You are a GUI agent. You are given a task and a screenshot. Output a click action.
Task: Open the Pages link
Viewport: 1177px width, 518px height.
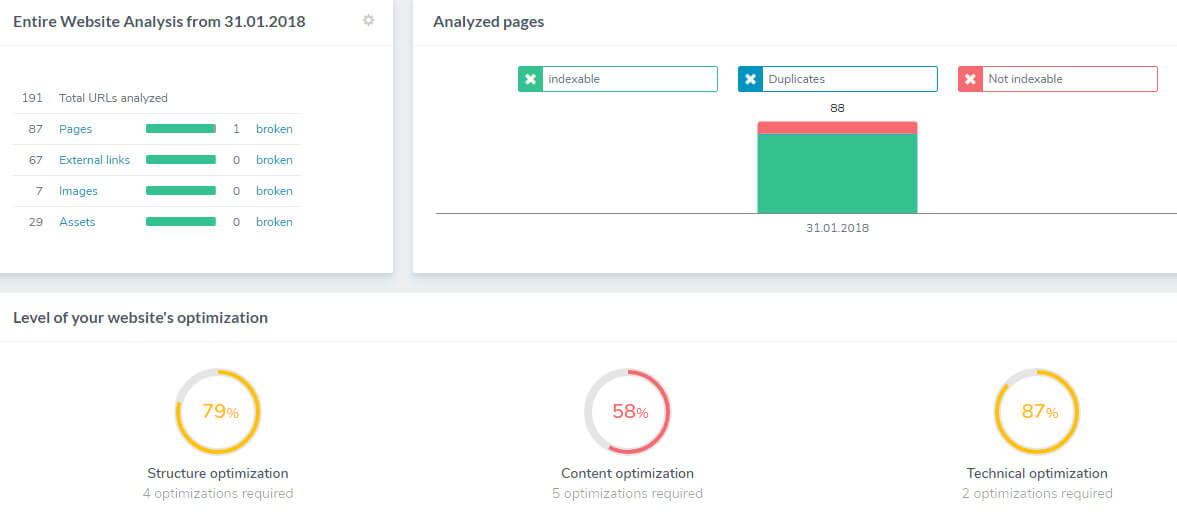pos(75,129)
